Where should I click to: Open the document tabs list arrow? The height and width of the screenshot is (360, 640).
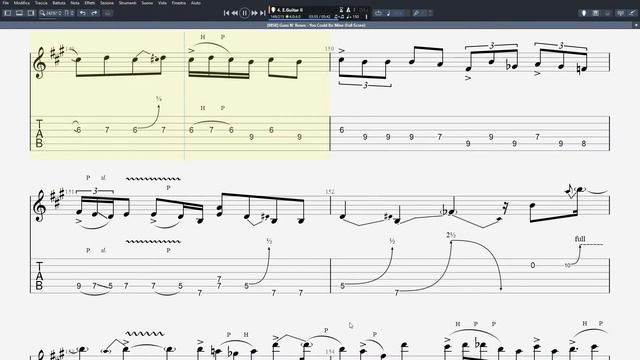[636, 25]
